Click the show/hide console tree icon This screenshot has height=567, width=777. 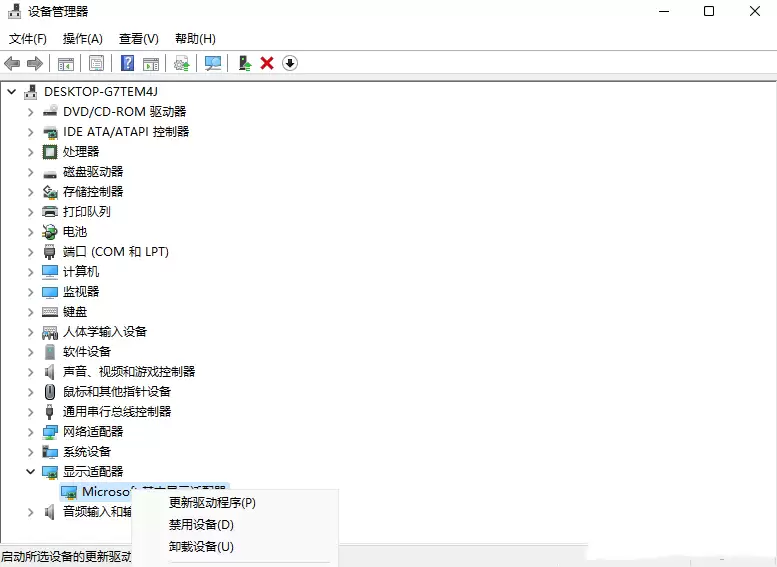pos(65,63)
